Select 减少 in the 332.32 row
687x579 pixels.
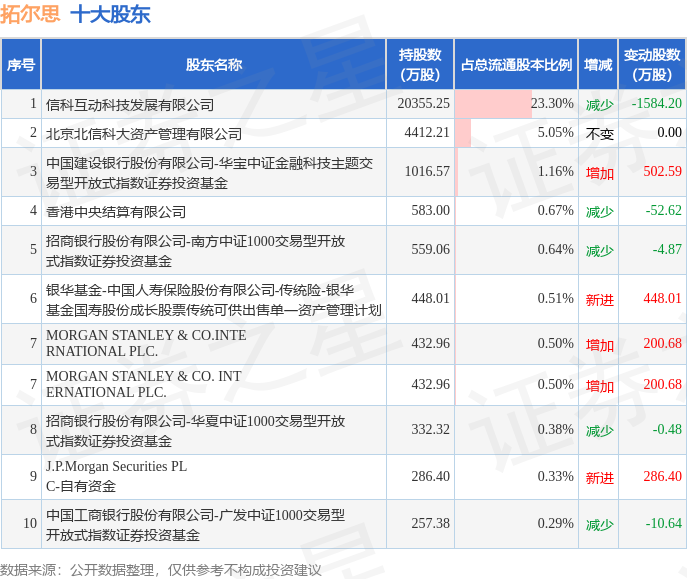click(599, 431)
